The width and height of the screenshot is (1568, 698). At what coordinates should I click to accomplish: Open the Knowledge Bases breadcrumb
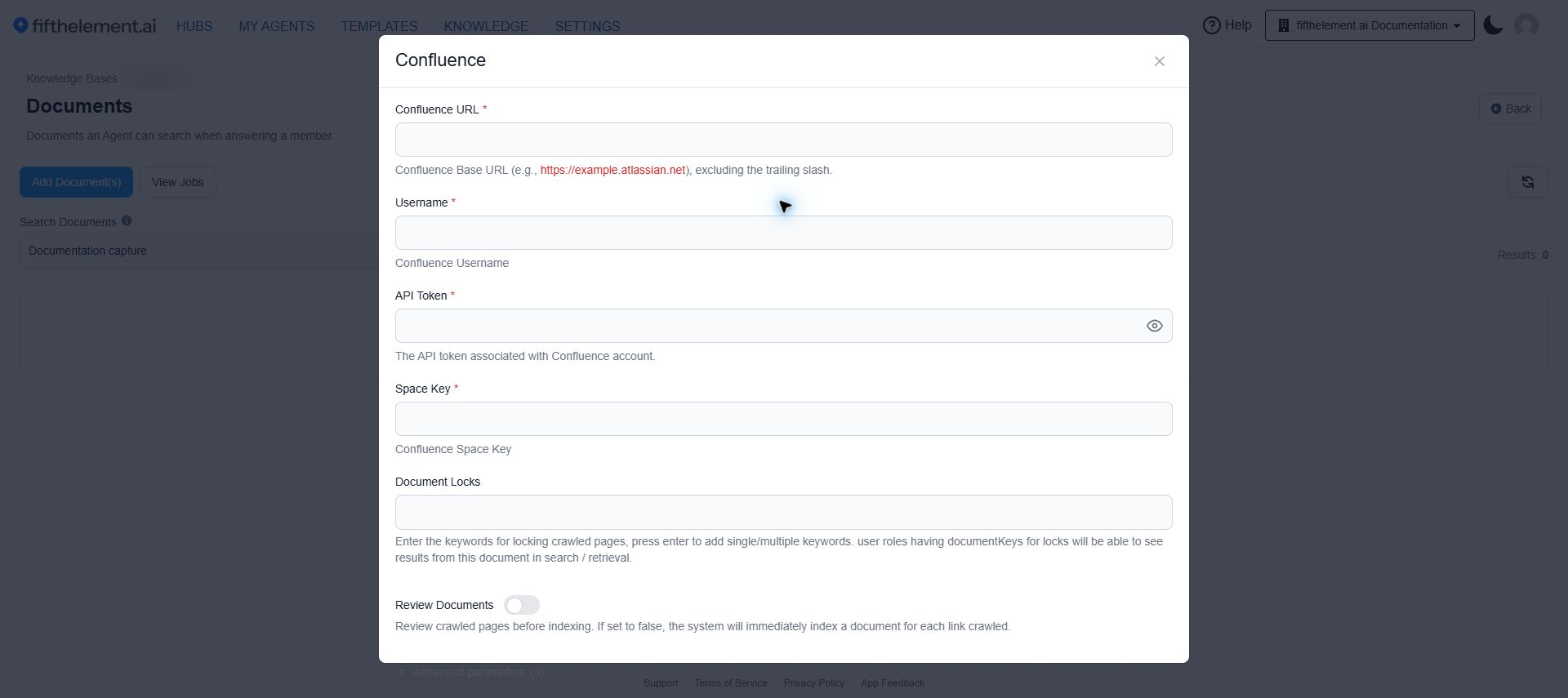coord(72,78)
